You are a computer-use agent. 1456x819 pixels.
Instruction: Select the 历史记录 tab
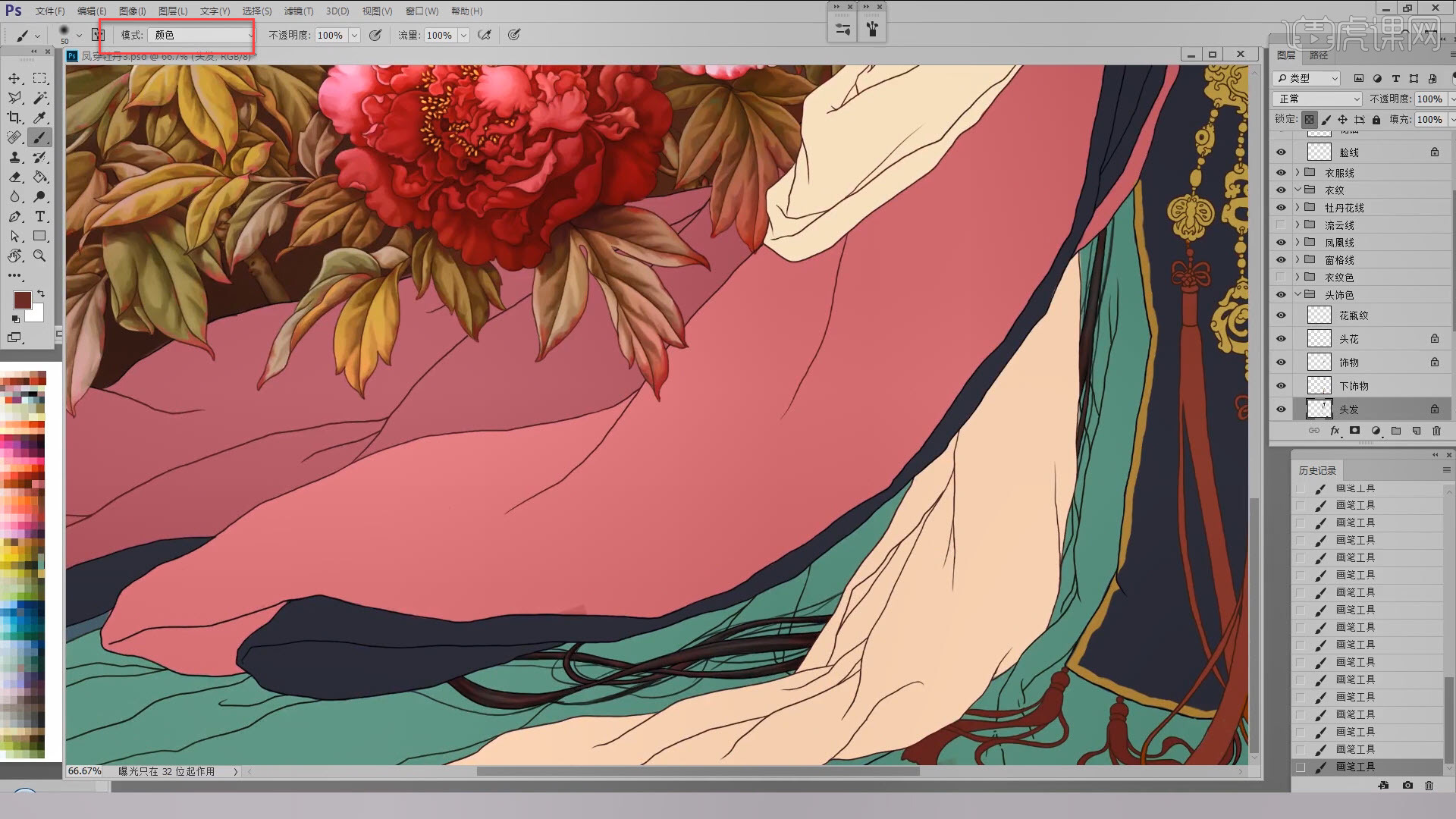(x=1317, y=470)
